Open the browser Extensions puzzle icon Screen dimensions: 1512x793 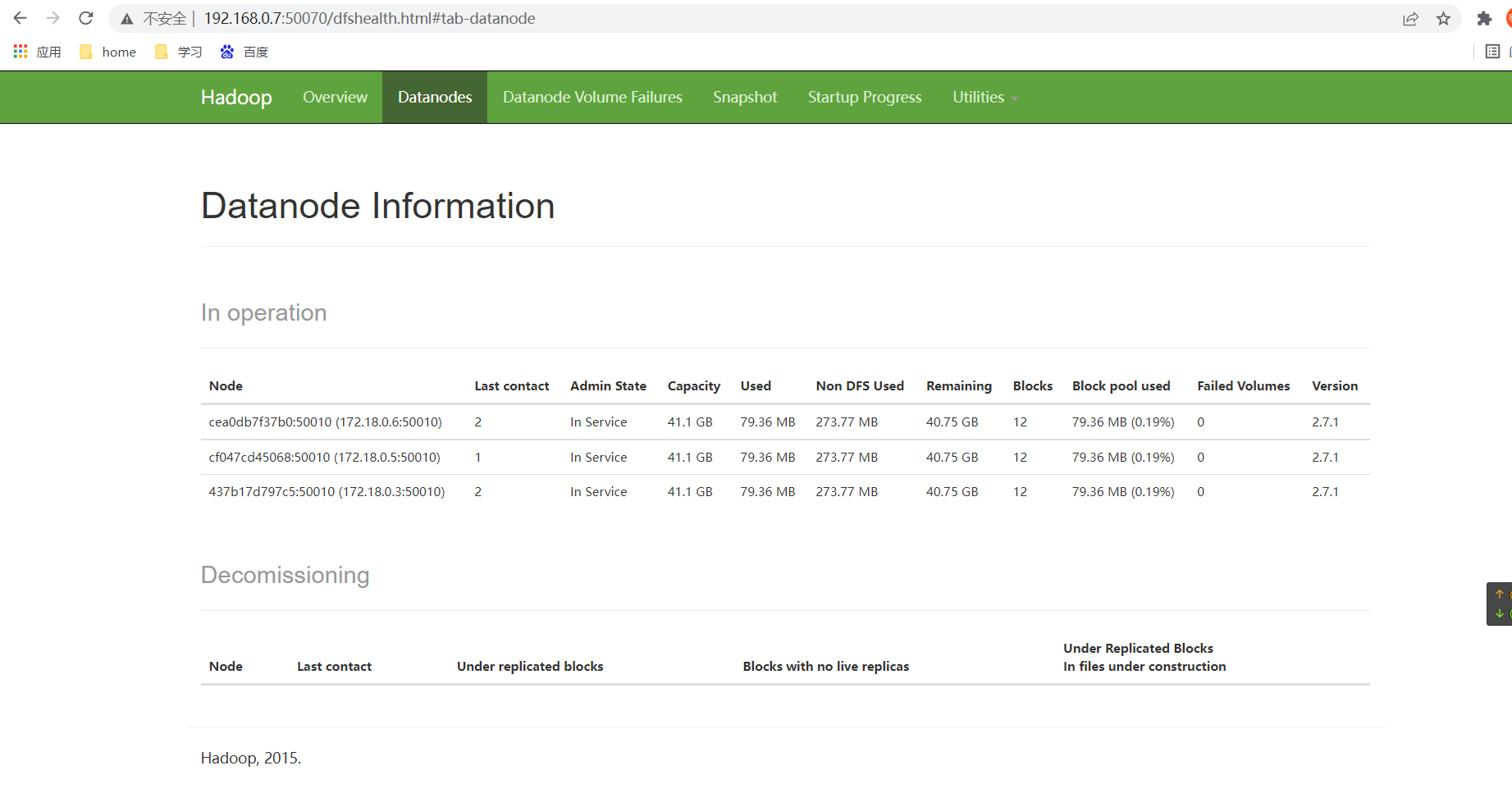pyautogui.click(x=1485, y=18)
